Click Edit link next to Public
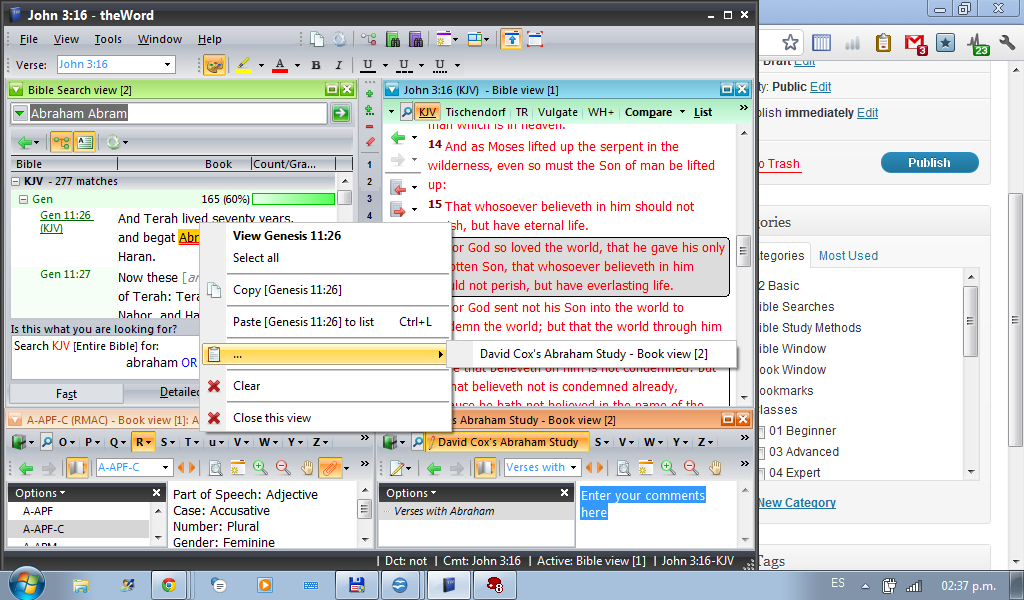Screen dimensions: 1024x600 (820, 87)
